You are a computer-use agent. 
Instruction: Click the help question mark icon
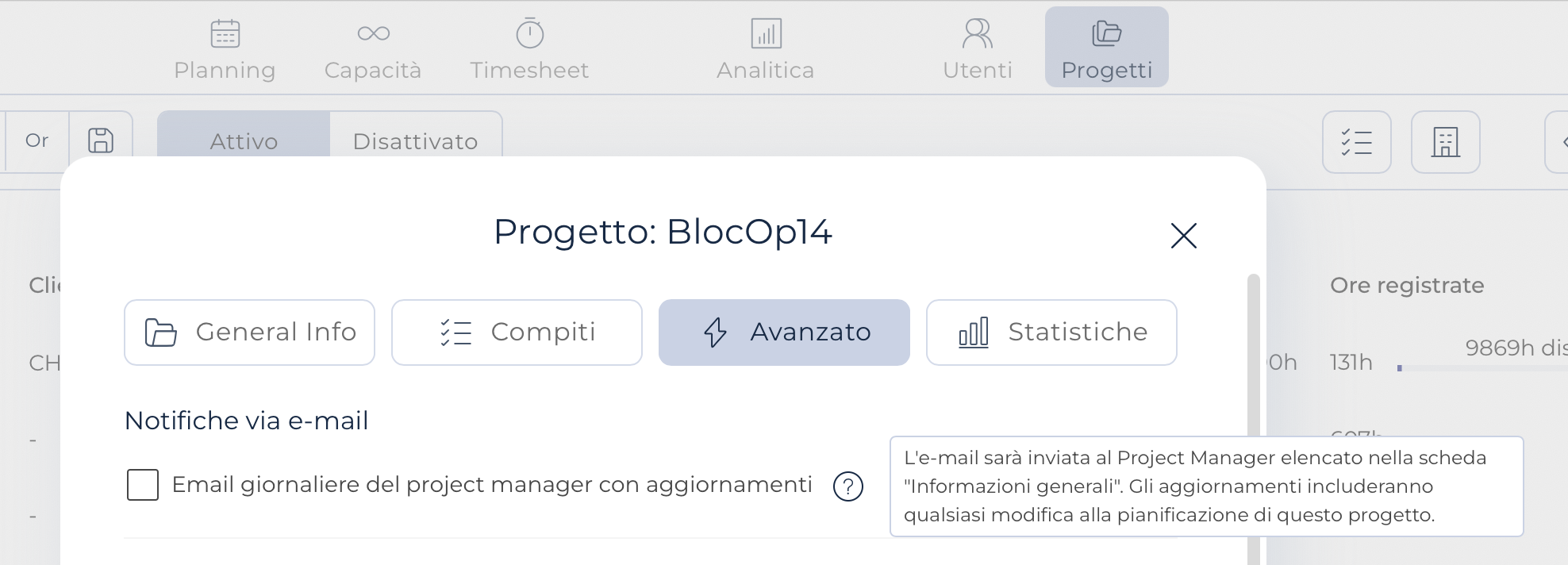[848, 486]
